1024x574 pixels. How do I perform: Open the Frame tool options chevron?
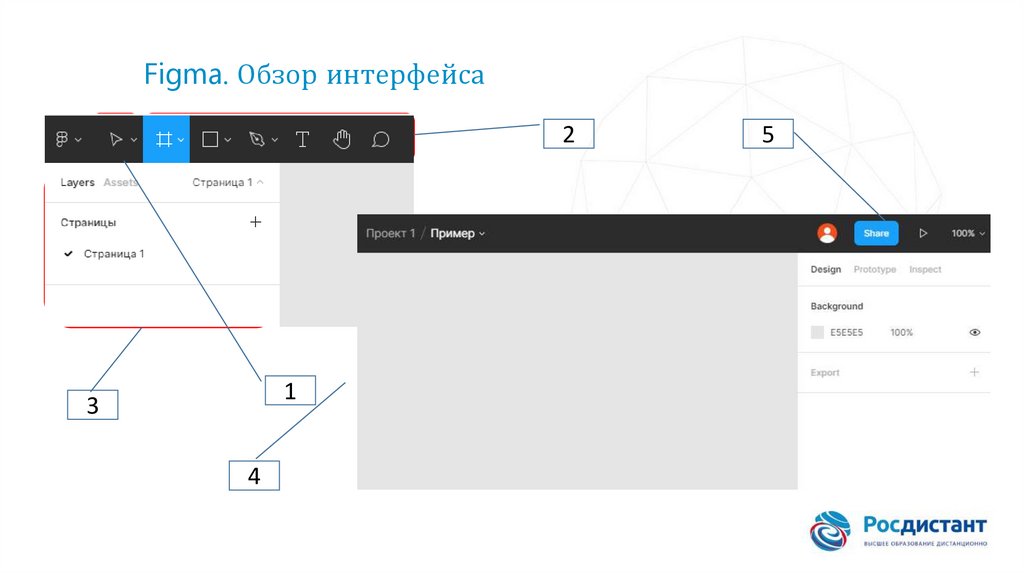tap(181, 140)
